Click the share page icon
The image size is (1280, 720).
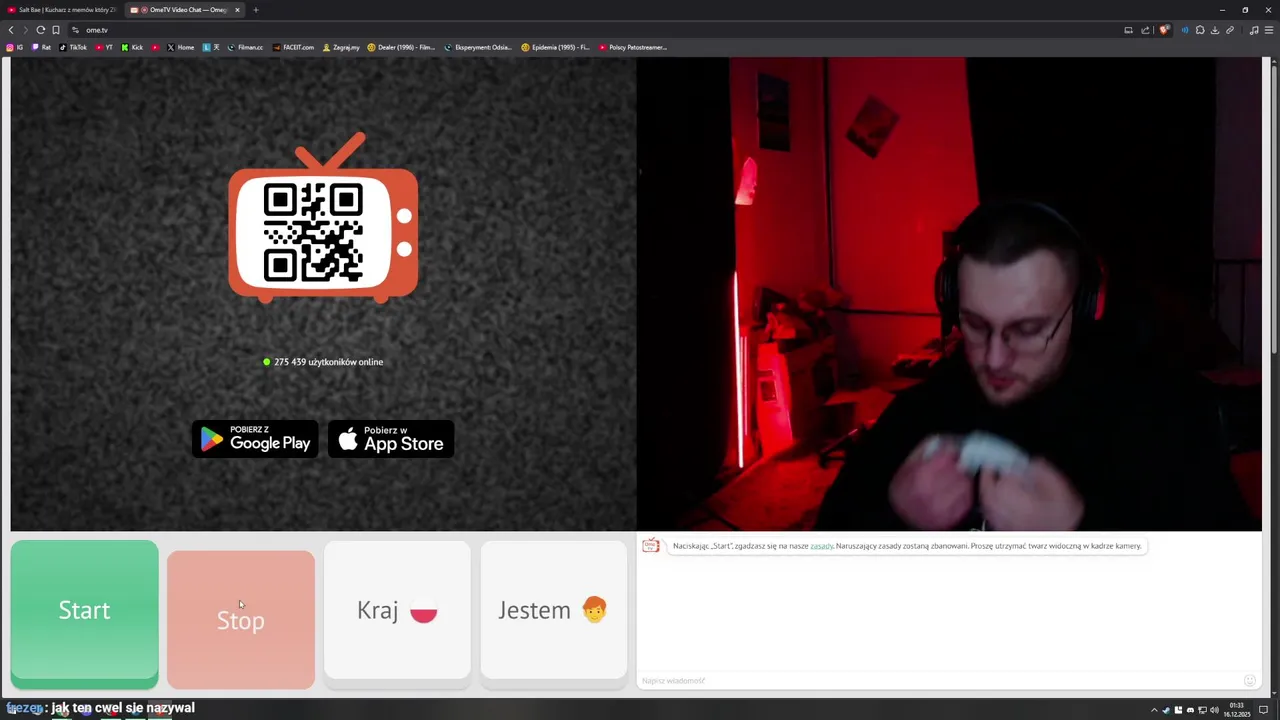[1145, 30]
